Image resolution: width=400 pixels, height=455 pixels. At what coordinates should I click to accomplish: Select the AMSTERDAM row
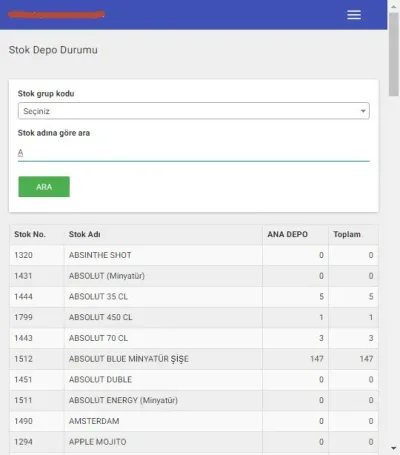tap(194, 421)
